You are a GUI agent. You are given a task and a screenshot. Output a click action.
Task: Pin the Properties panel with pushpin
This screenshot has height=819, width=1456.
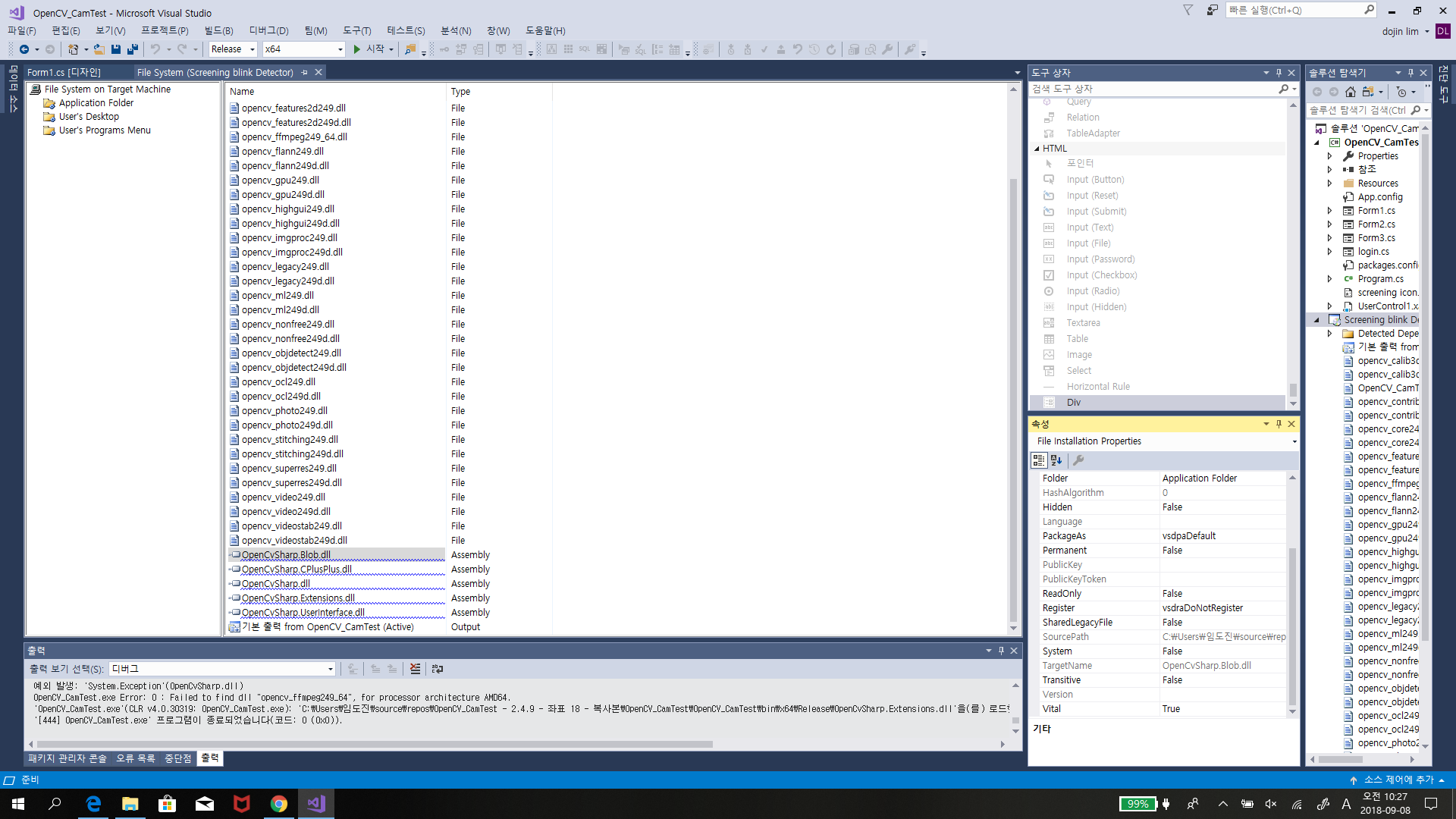click(1279, 424)
